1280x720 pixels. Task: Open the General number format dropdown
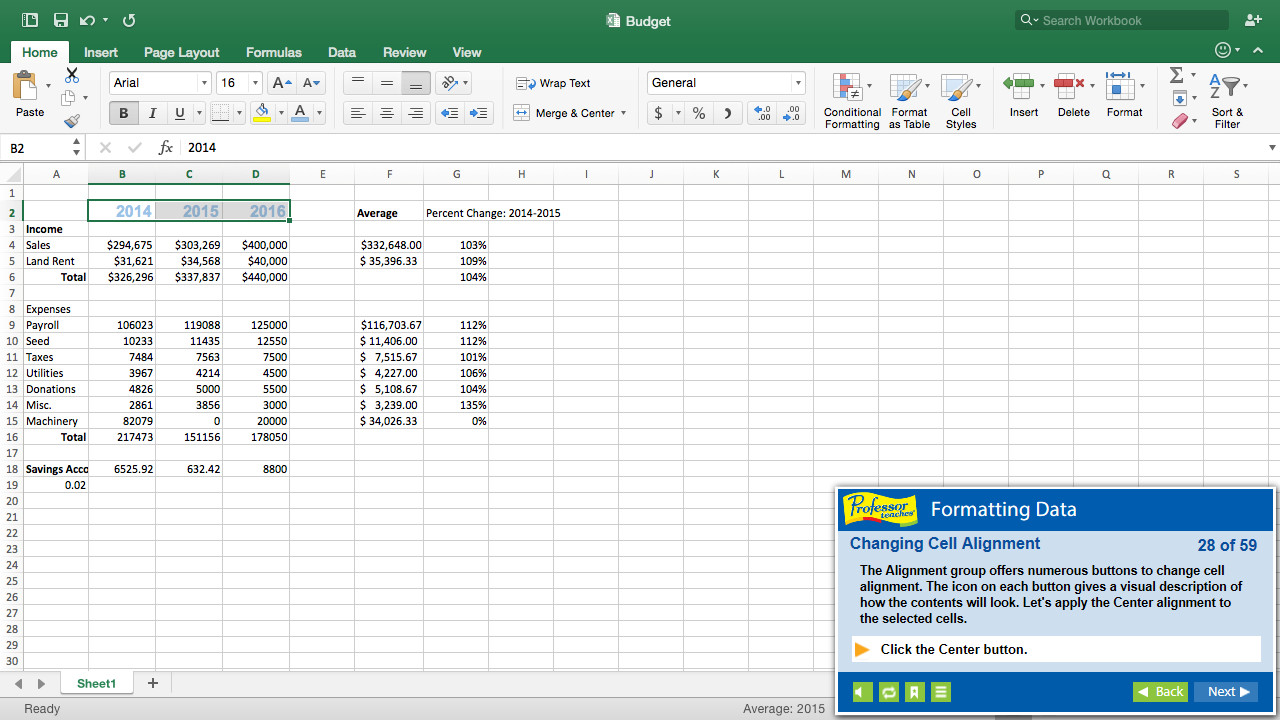pyautogui.click(x=797, y=82)
